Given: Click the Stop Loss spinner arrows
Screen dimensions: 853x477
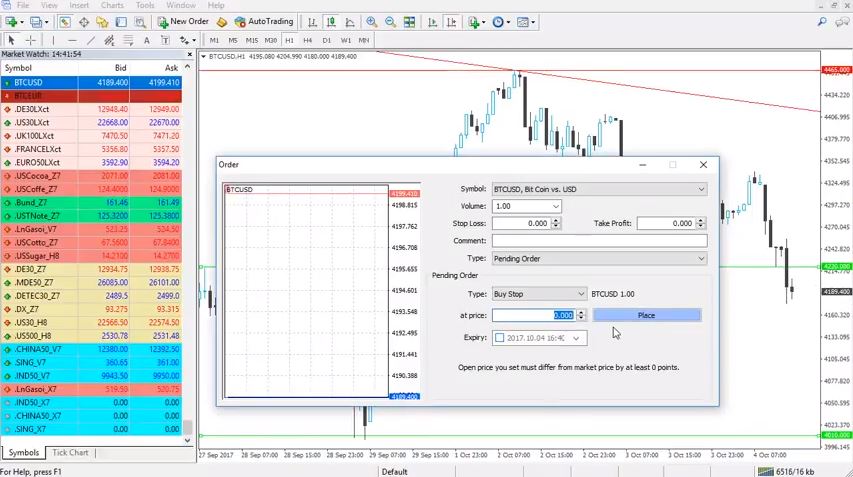Looking at the screenshot, I should (555, 224).
